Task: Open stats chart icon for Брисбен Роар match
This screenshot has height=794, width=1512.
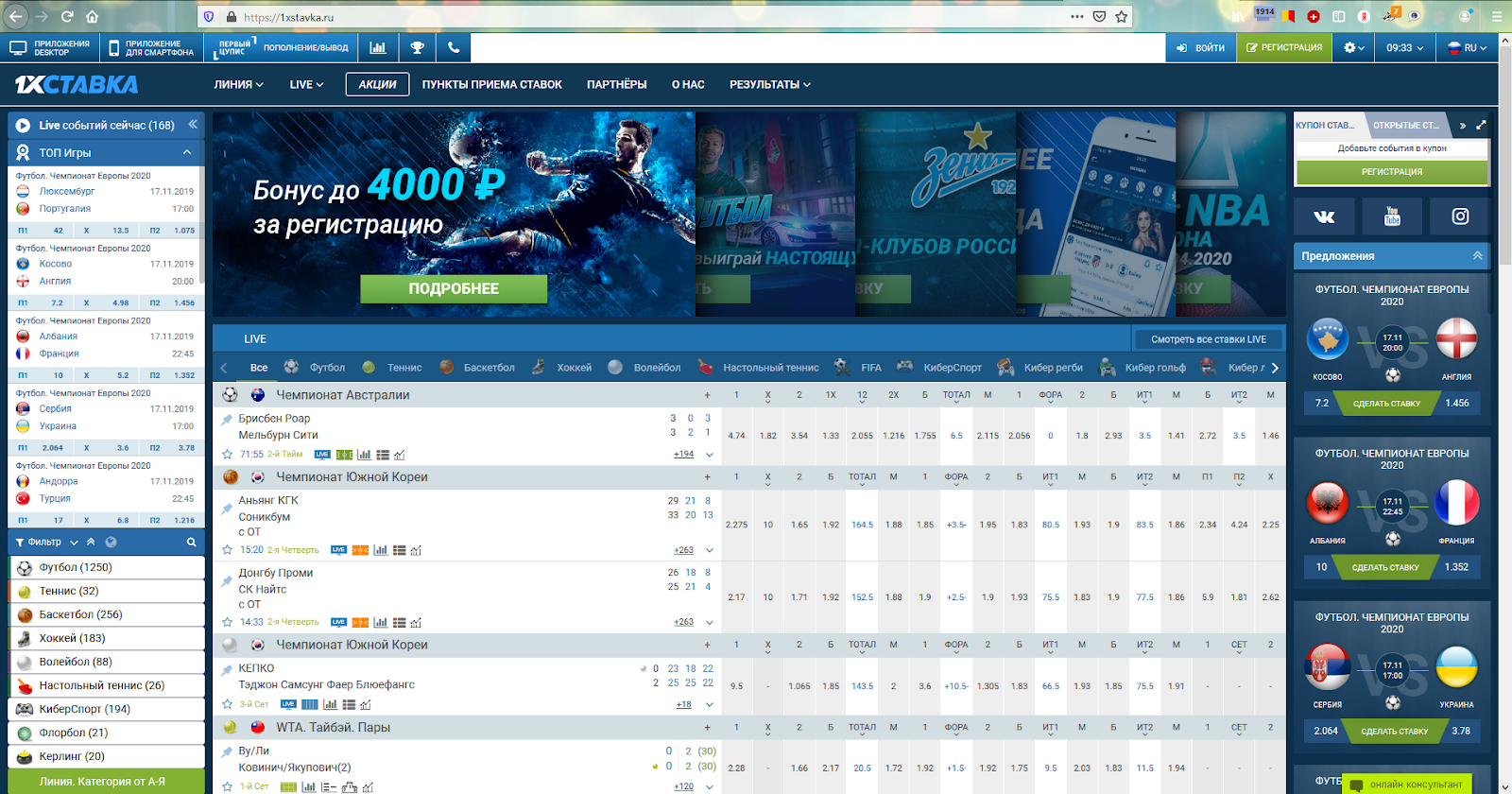Action: click(x=364, y=455)
